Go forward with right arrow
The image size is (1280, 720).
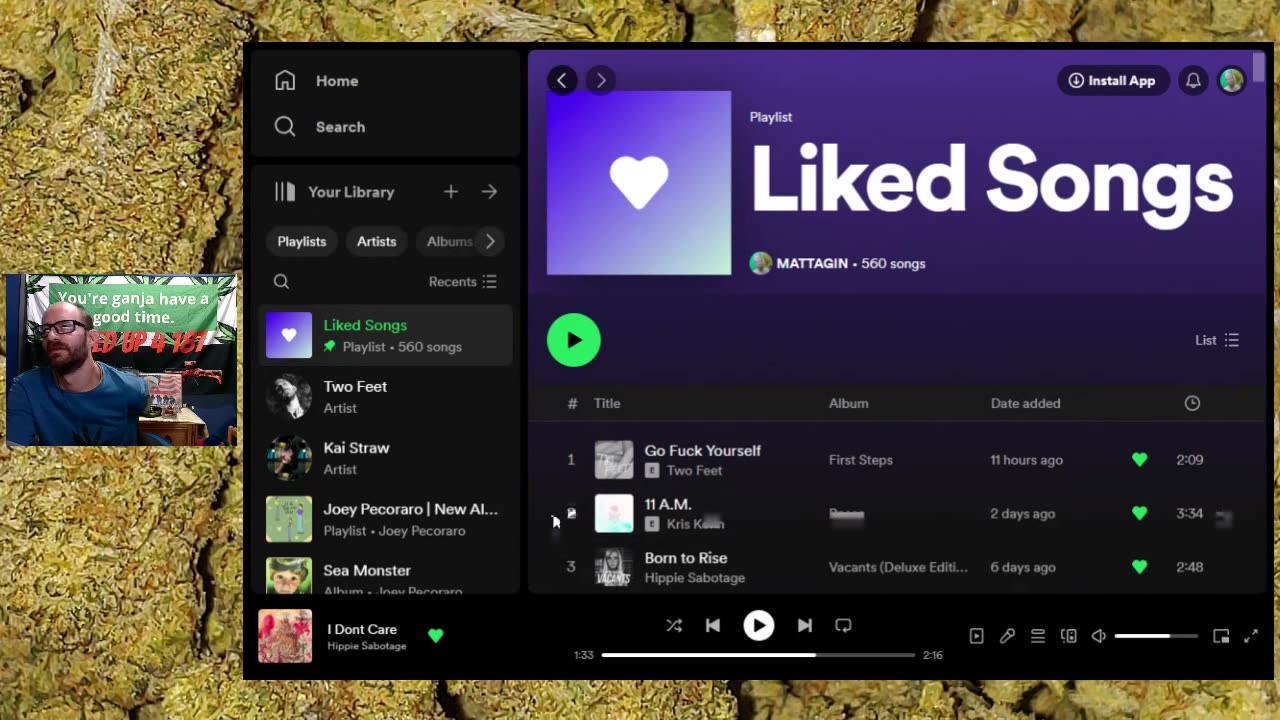click(x=600, y=81)
